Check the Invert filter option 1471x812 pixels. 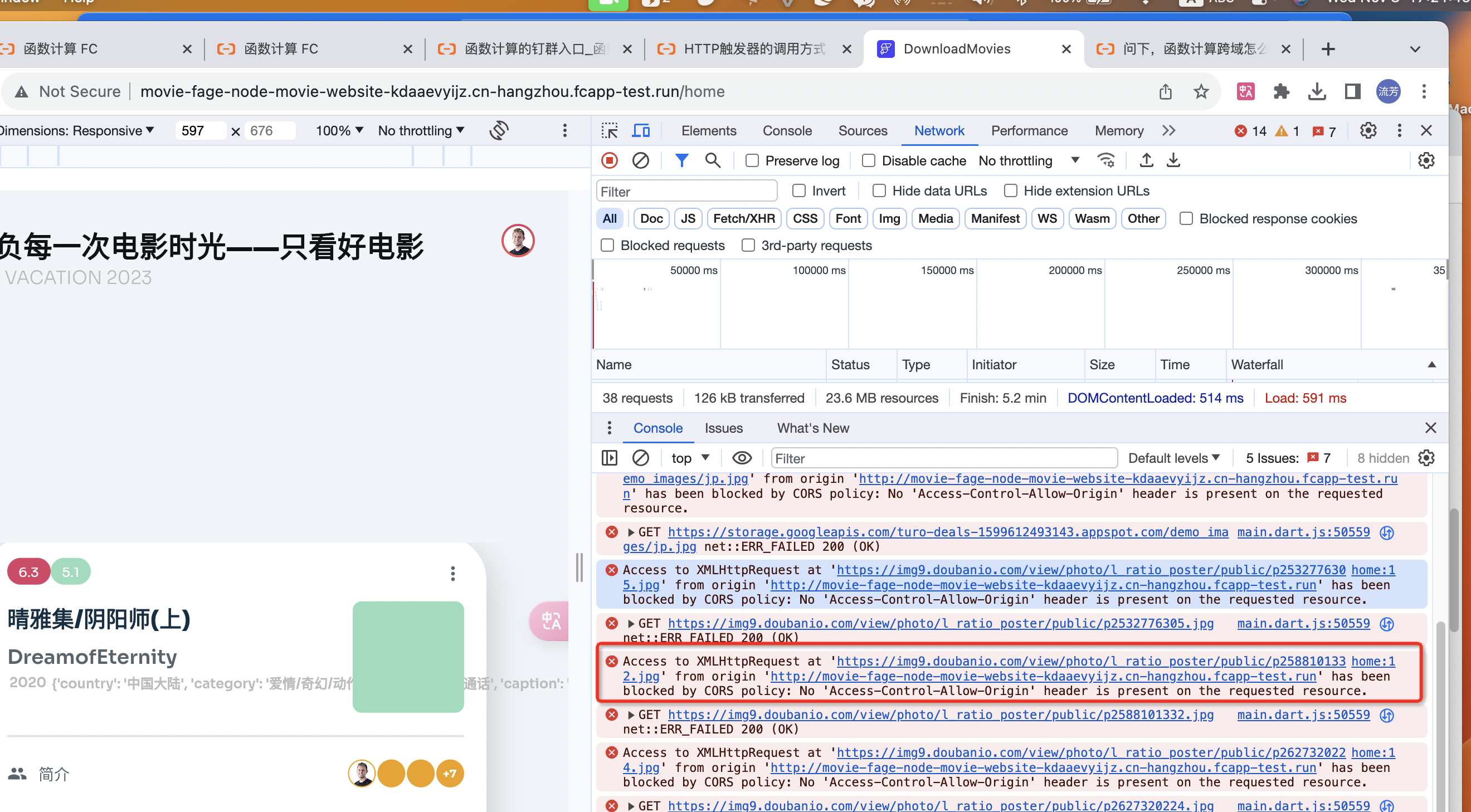pyautogui.click(x=798, y=190)
